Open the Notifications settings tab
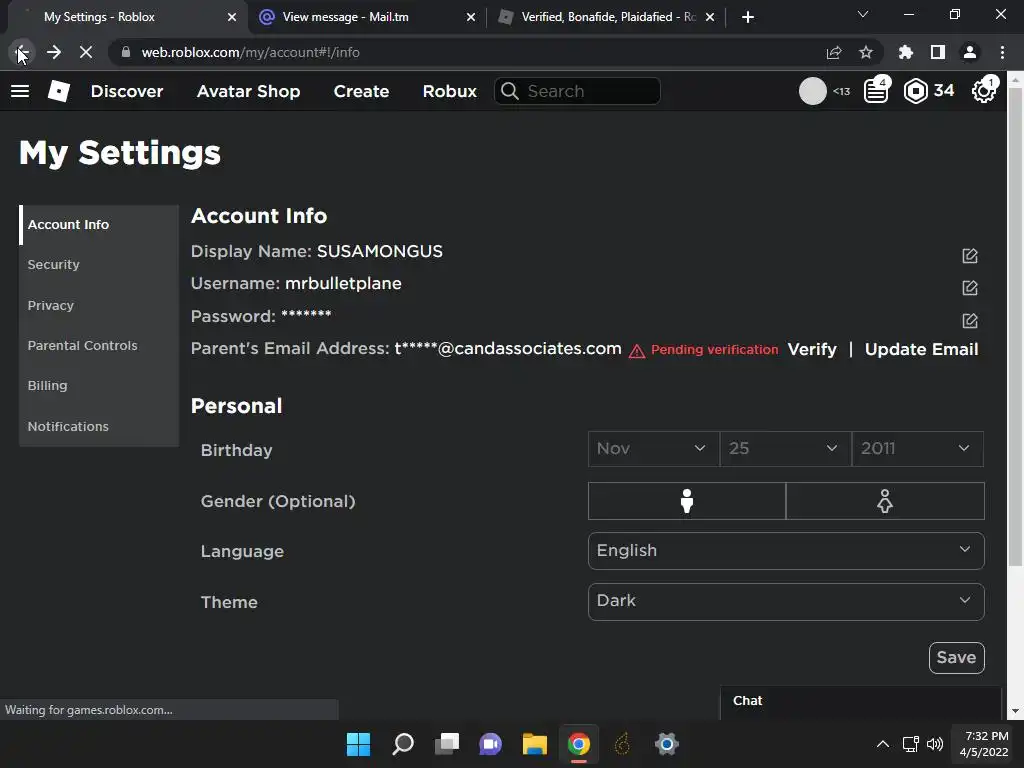Viewport: 1024px width, 768px height. (99, 426)
